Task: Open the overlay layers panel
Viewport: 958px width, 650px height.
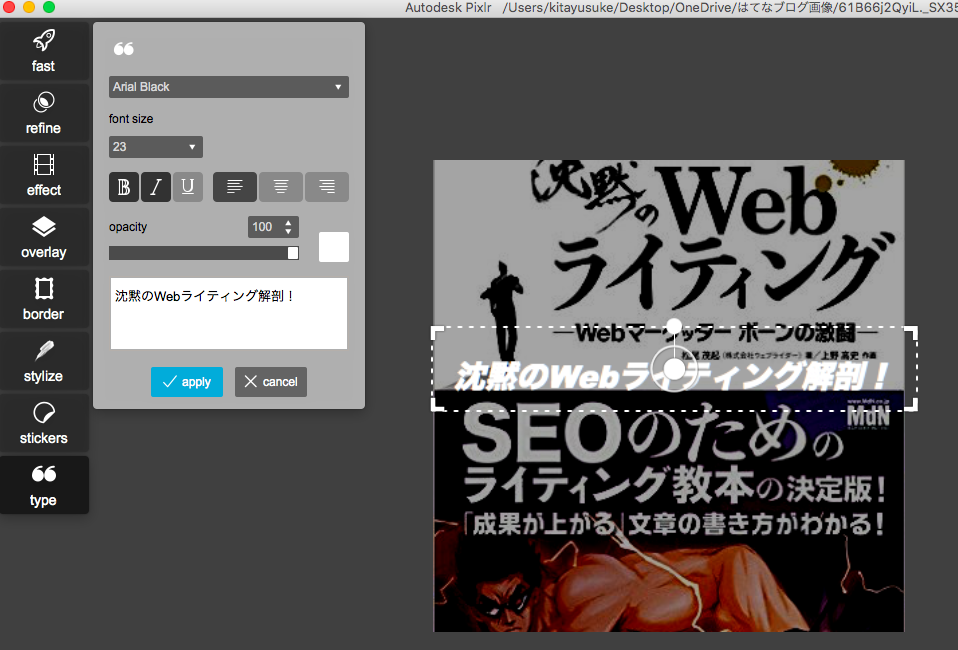Action: pyautogui.click(x=44, y=237)
